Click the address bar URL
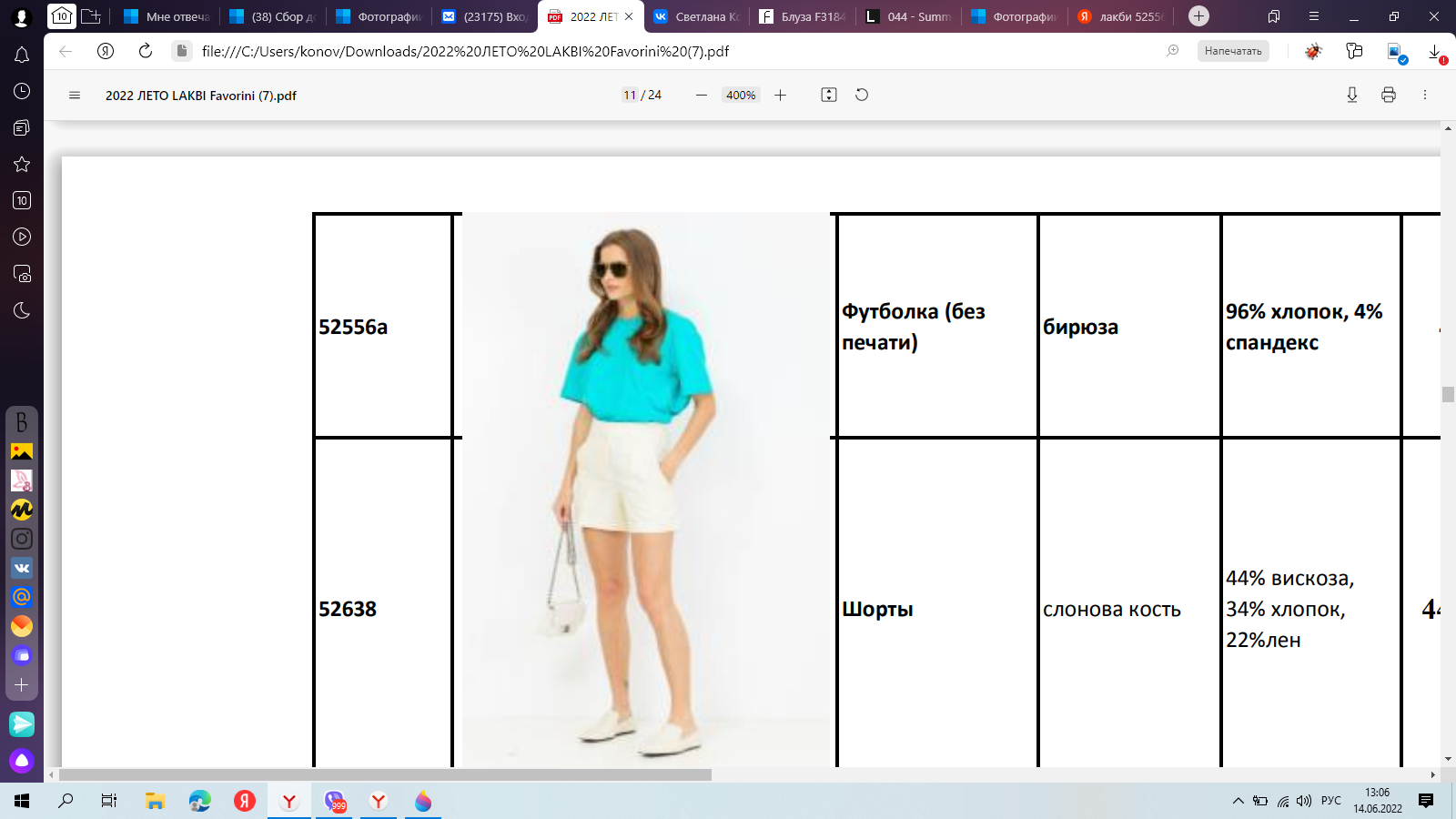The image size is (1456, 819). pos(465,51)
